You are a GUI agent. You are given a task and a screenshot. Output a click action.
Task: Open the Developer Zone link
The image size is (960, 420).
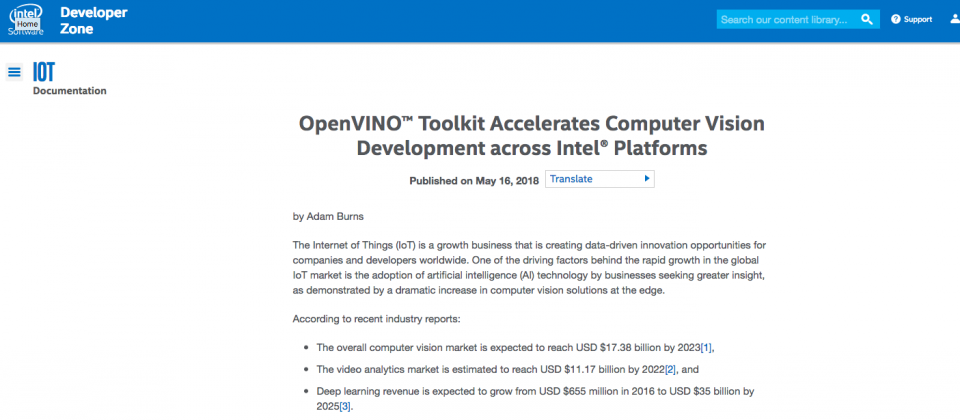tap(94, 20)
